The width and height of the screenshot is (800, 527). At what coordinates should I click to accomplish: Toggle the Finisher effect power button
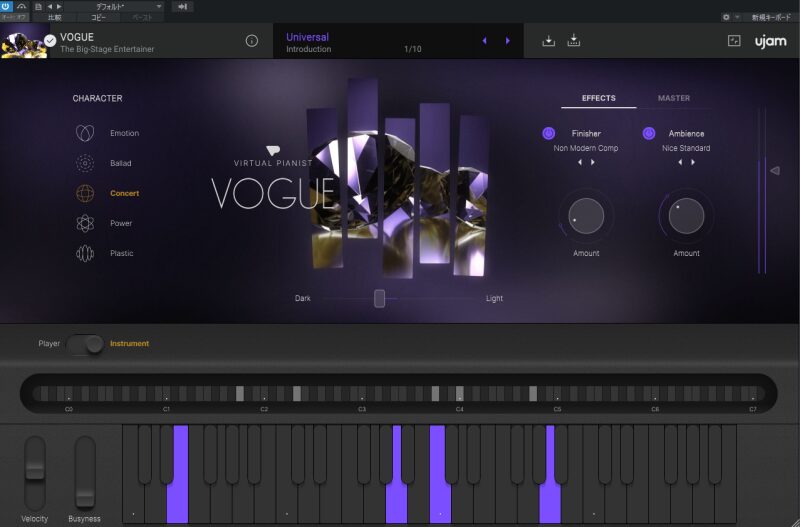coord(549,133)
